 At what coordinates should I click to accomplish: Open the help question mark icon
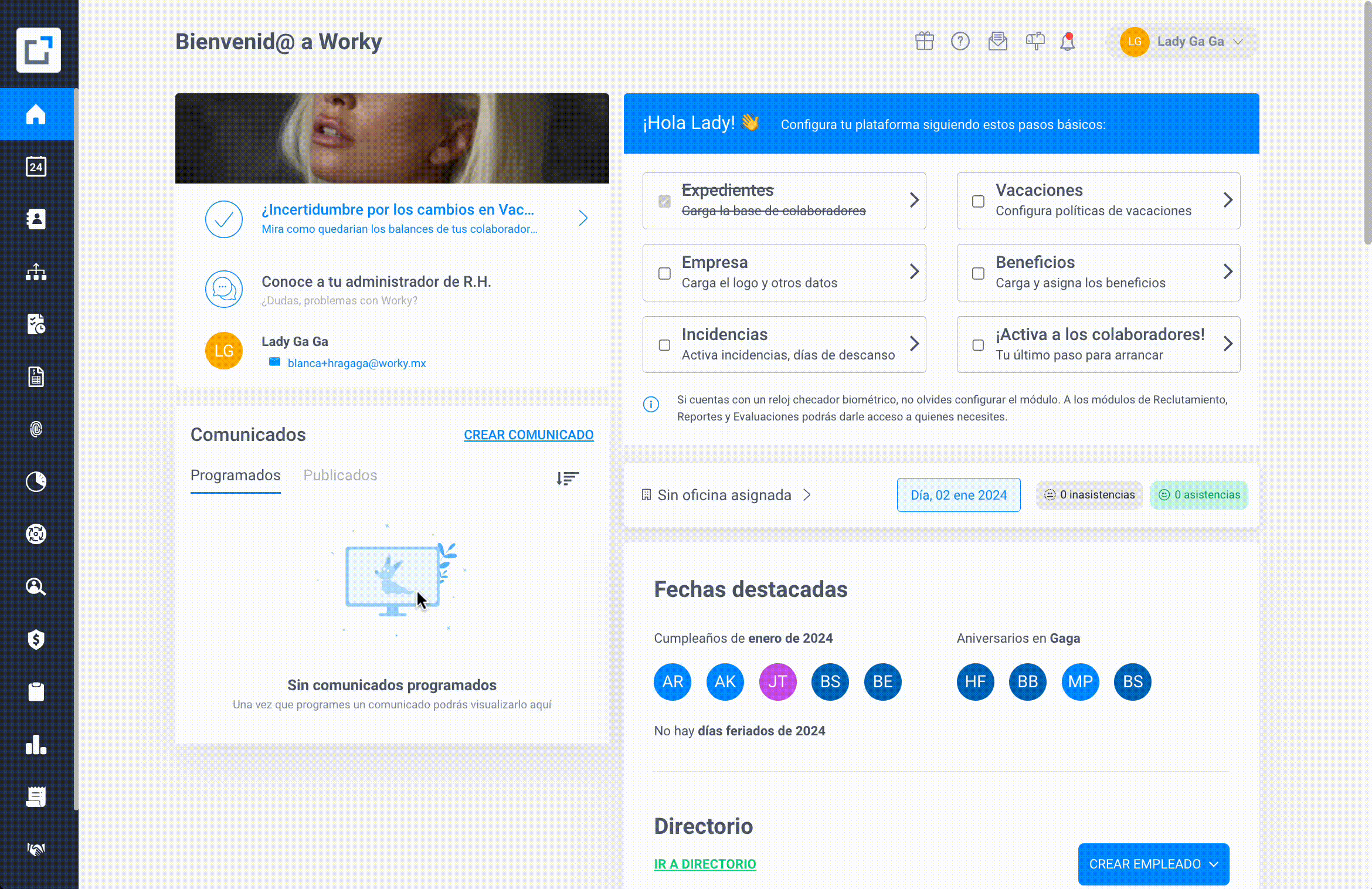(x=960, y=41)
